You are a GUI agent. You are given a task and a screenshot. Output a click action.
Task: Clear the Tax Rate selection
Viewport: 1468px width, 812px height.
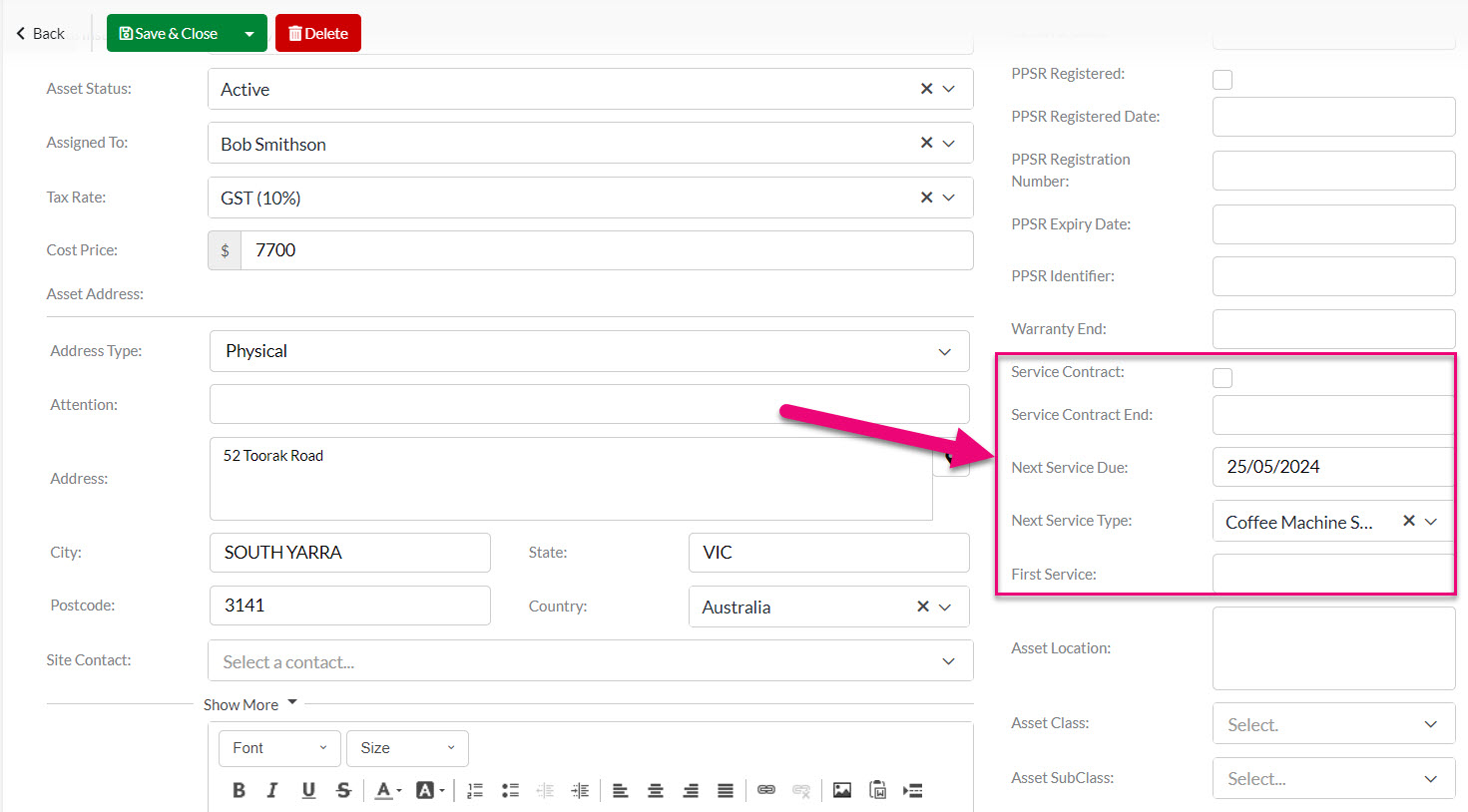pyautogui.click(x=926, y=198)
